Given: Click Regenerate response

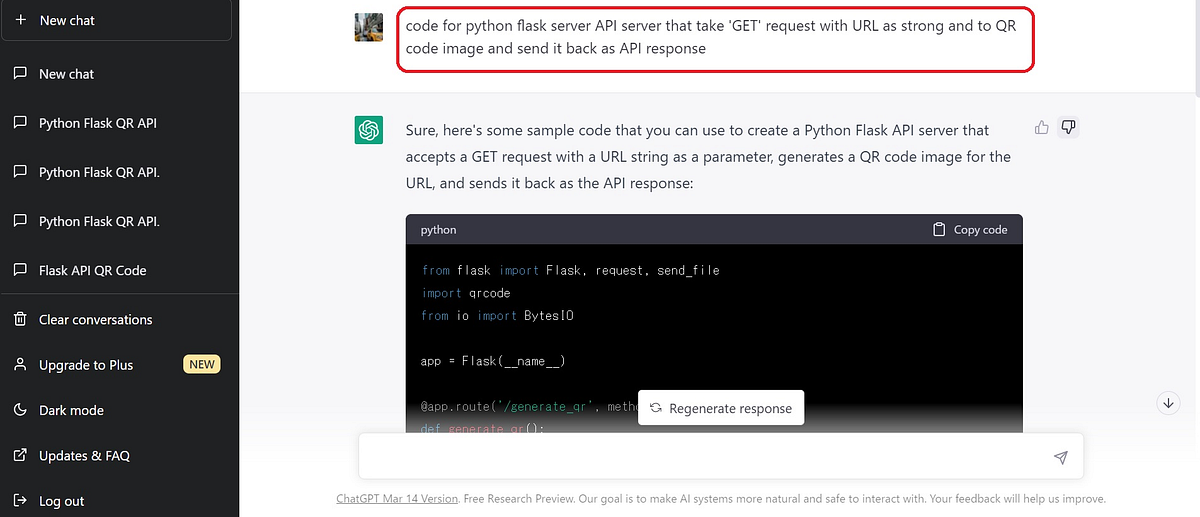Looking at the screenshot, I should (721, 408).
